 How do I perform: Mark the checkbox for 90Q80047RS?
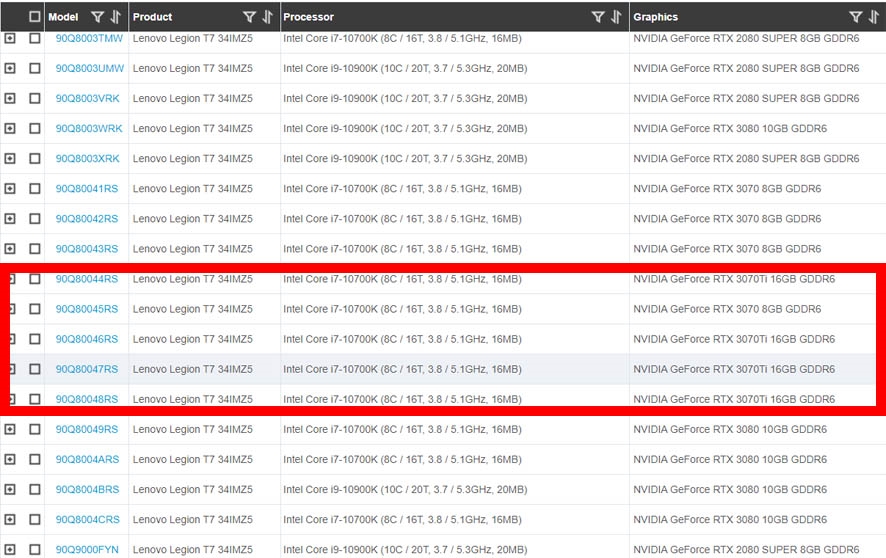34,369
